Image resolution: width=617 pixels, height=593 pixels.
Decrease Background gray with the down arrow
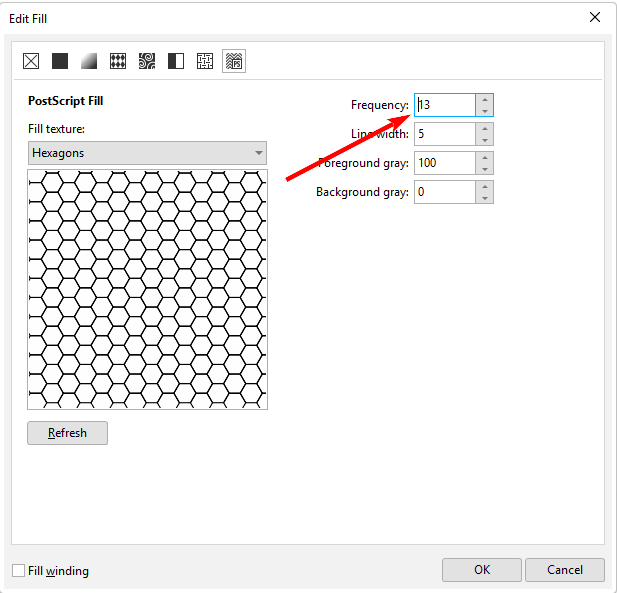[485, 198]
